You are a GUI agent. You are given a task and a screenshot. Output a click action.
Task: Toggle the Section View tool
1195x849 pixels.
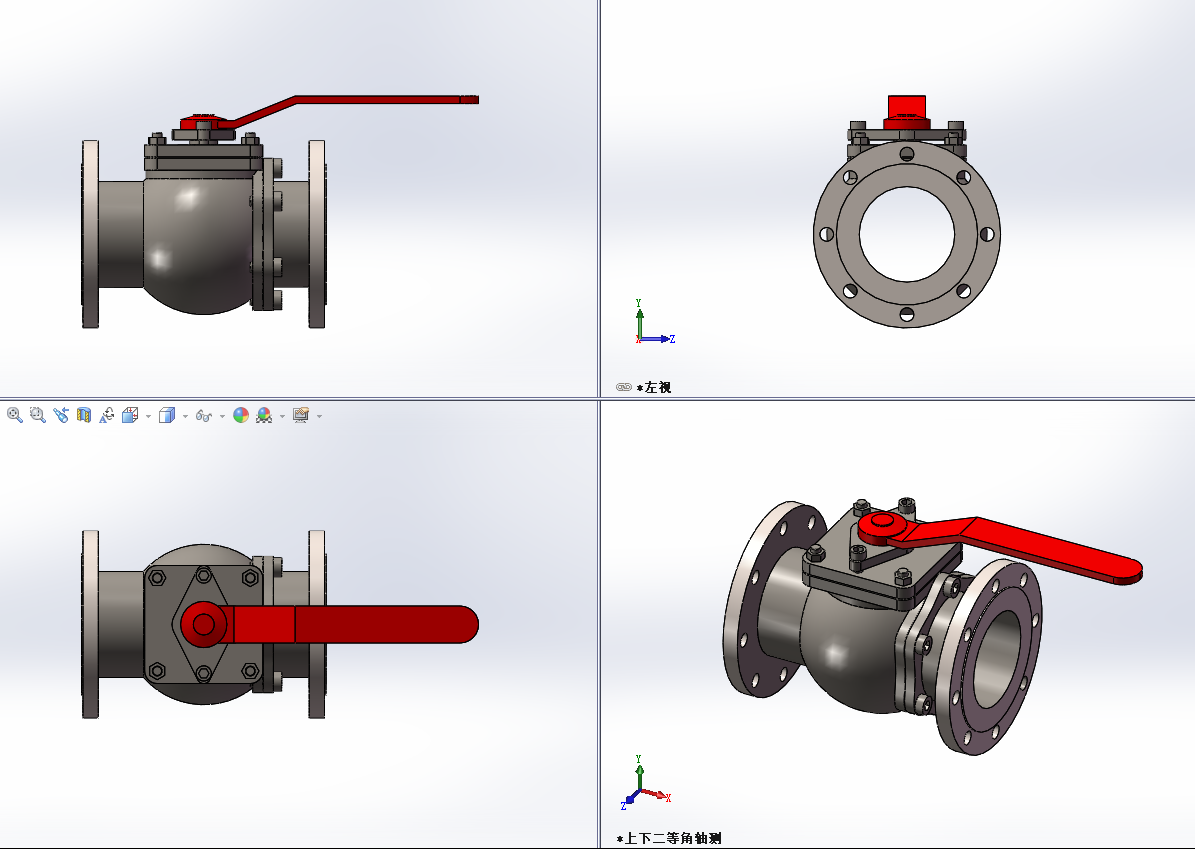tap(84, 415)
